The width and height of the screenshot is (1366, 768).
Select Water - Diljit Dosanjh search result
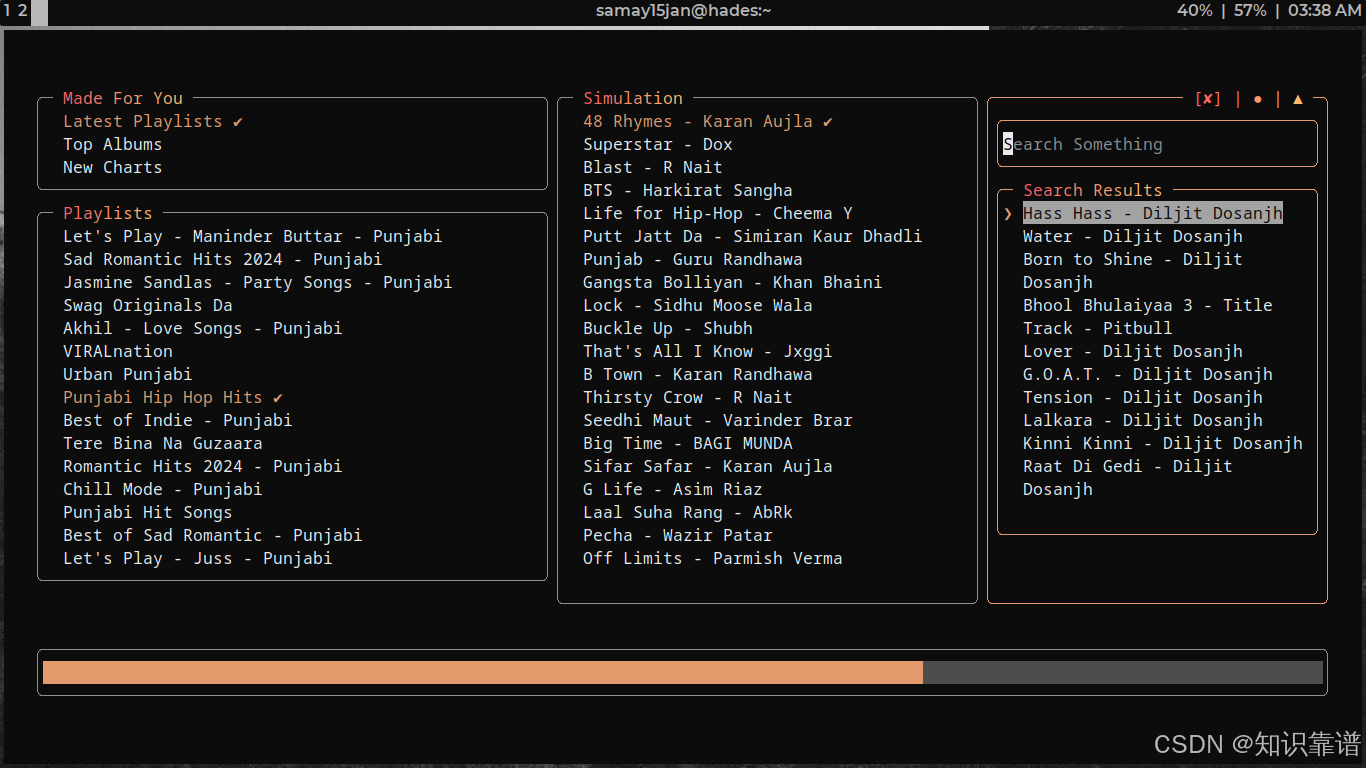point(1133,236)
